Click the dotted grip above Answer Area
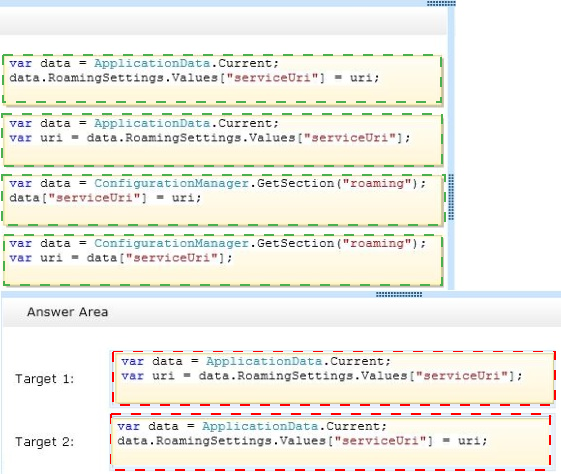The image size is (561, 474). pos(399,294)
